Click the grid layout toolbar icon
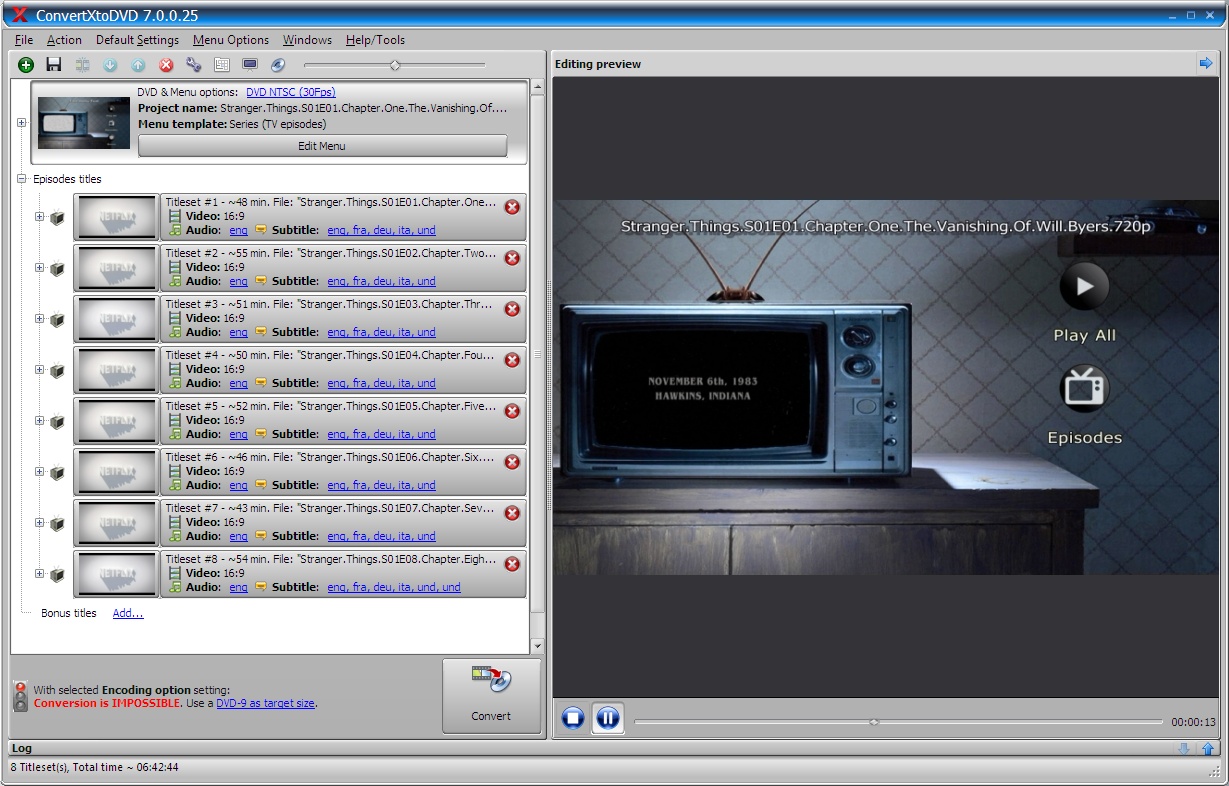Image resolution: width=1229 pixels, height=786 pixels. point(222,65)
